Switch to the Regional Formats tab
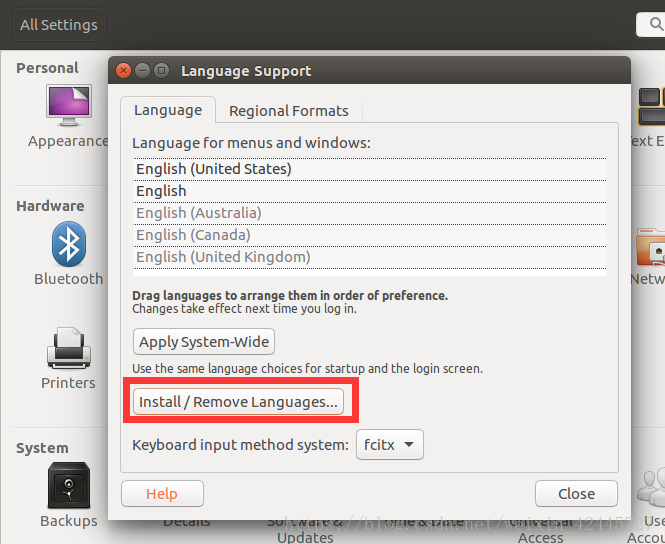This screenshot has width=665, height=544. tap(289, 111)
